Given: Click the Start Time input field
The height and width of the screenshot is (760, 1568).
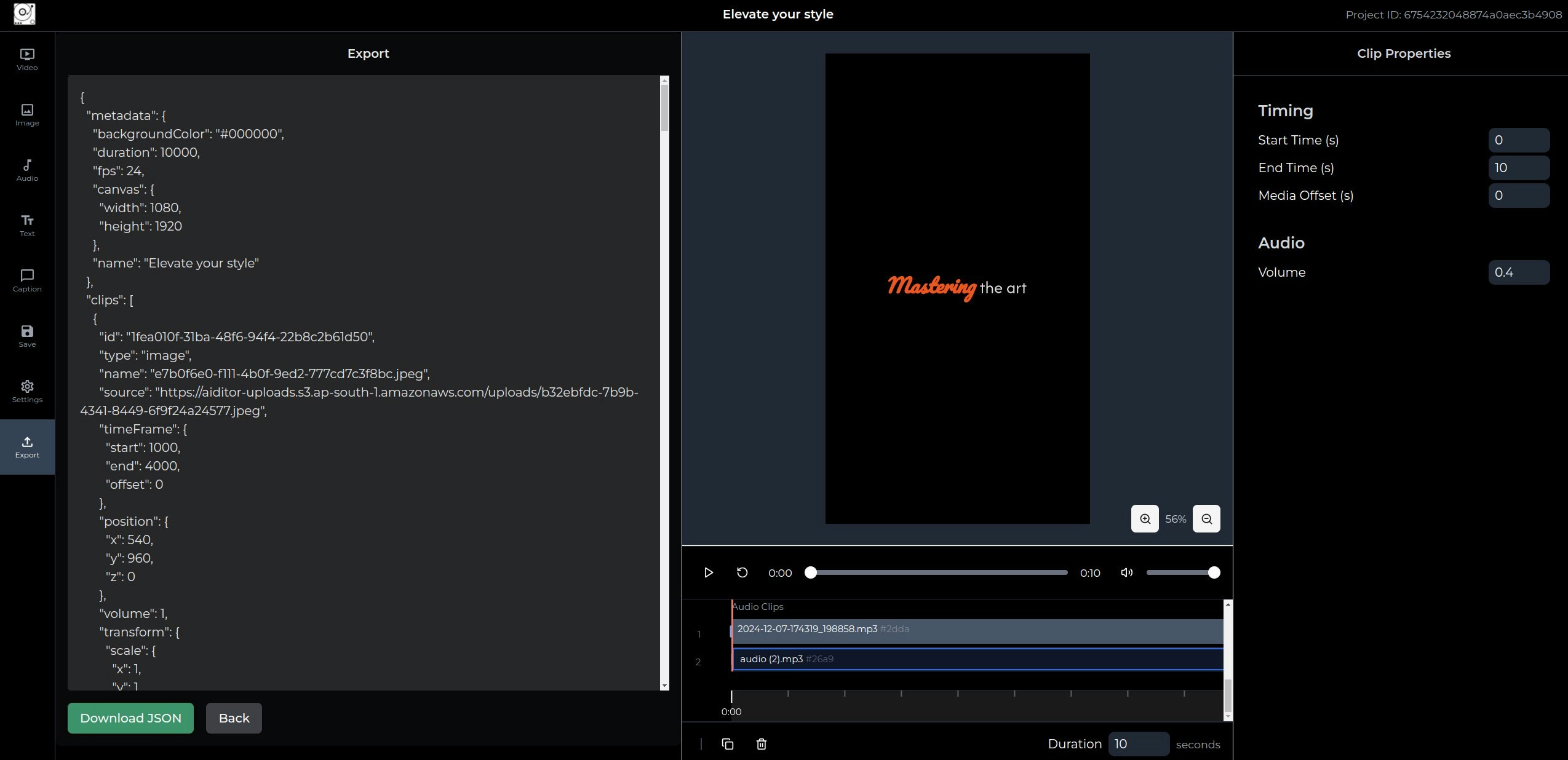Looking at the screenshot, I should pyautogui.click(x=1519, y=140).
